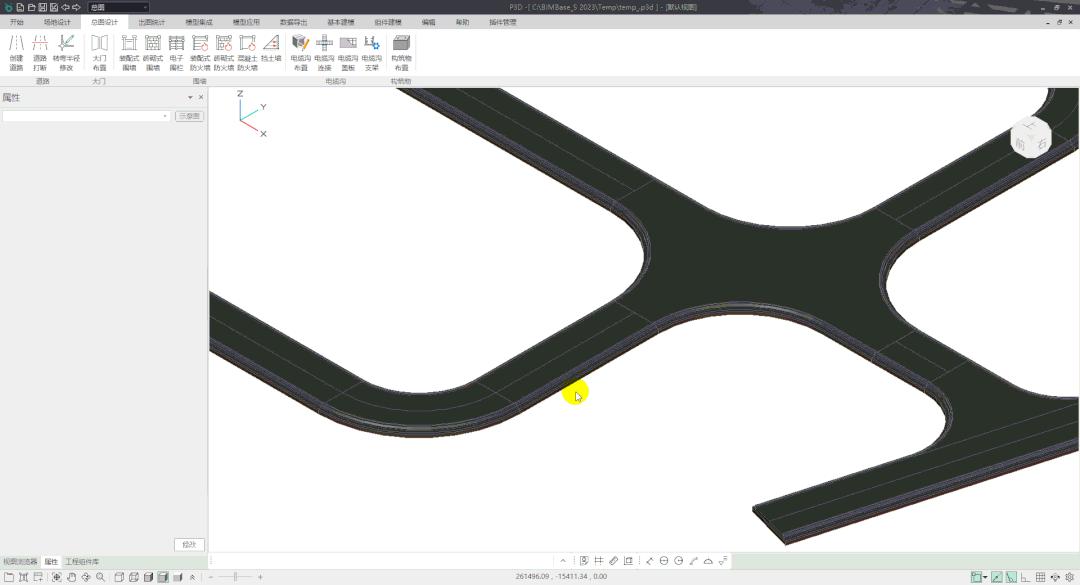Open the 总图 dropdown in title bar
Viewport: 1080px width, 585px height.
pyautogui.click(x=118, y=7)
